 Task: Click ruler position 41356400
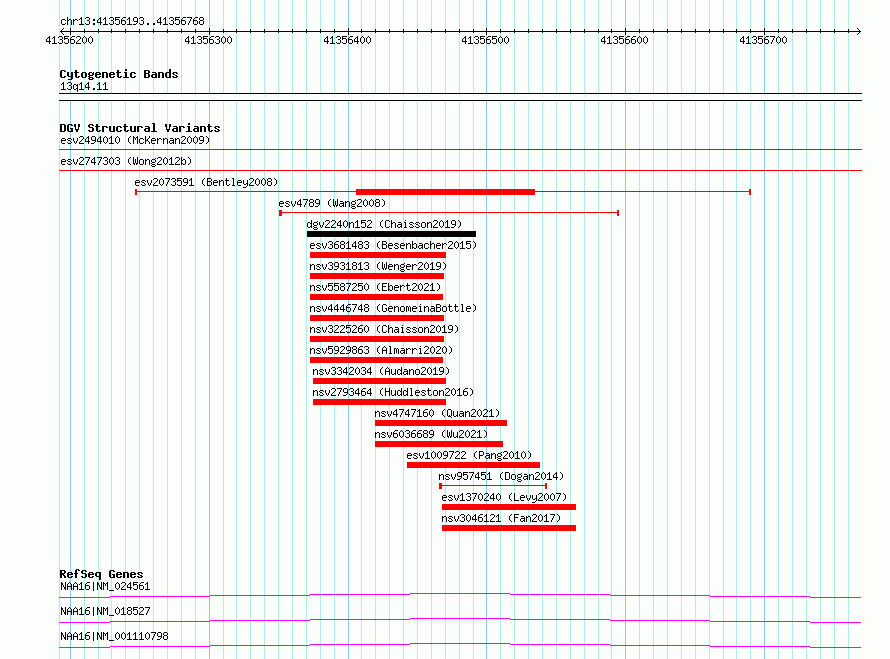click(x=347, y=40)
